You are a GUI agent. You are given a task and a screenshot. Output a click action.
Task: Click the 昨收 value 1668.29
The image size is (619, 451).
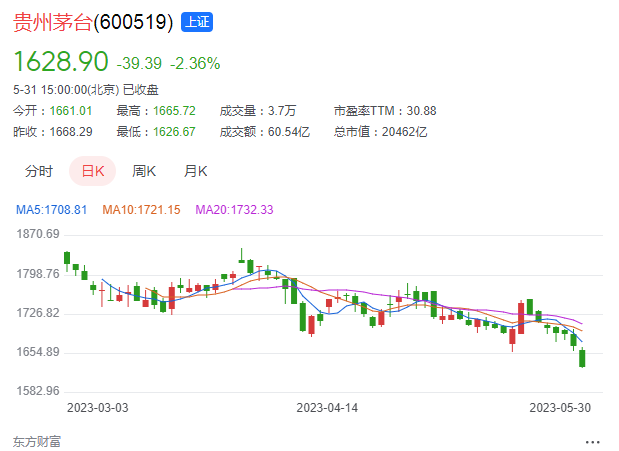pos(71,132)
